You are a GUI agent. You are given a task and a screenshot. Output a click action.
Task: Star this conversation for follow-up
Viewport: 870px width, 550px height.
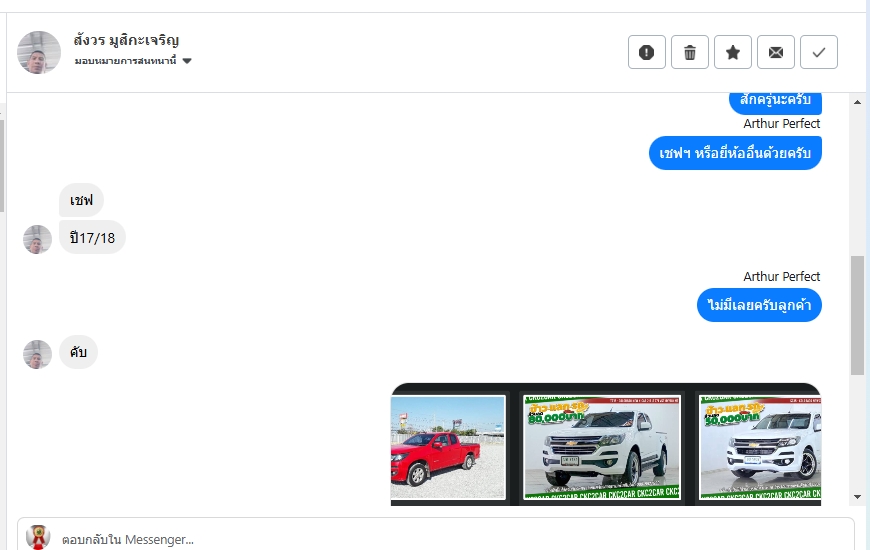[732, 52]
